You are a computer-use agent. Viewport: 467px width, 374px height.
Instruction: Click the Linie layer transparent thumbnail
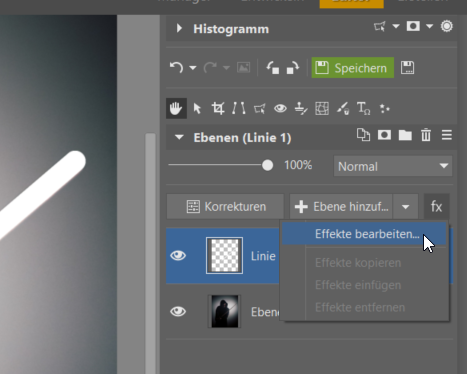[224, 255]
